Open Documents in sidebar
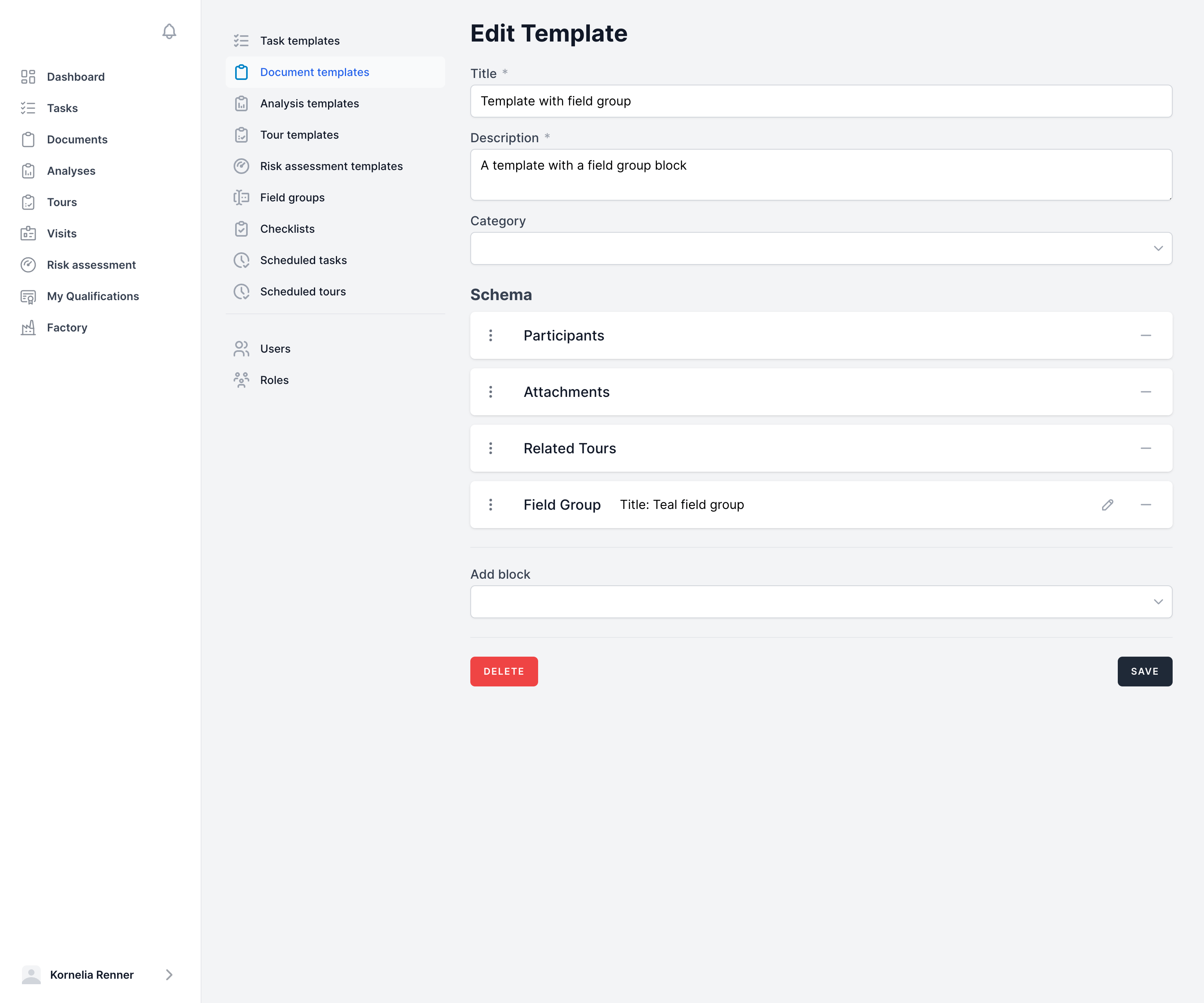This screenshot has width=1204, height=1003. (x=77, y=139)
